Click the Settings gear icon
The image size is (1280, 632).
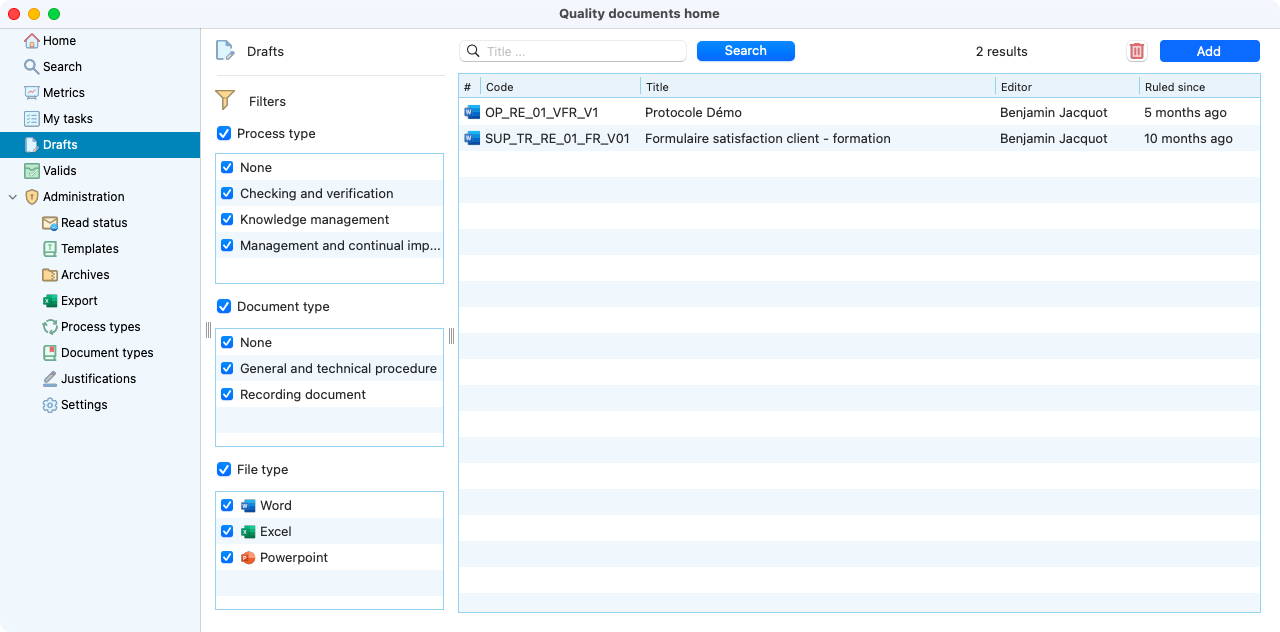(x=50, y=405)
